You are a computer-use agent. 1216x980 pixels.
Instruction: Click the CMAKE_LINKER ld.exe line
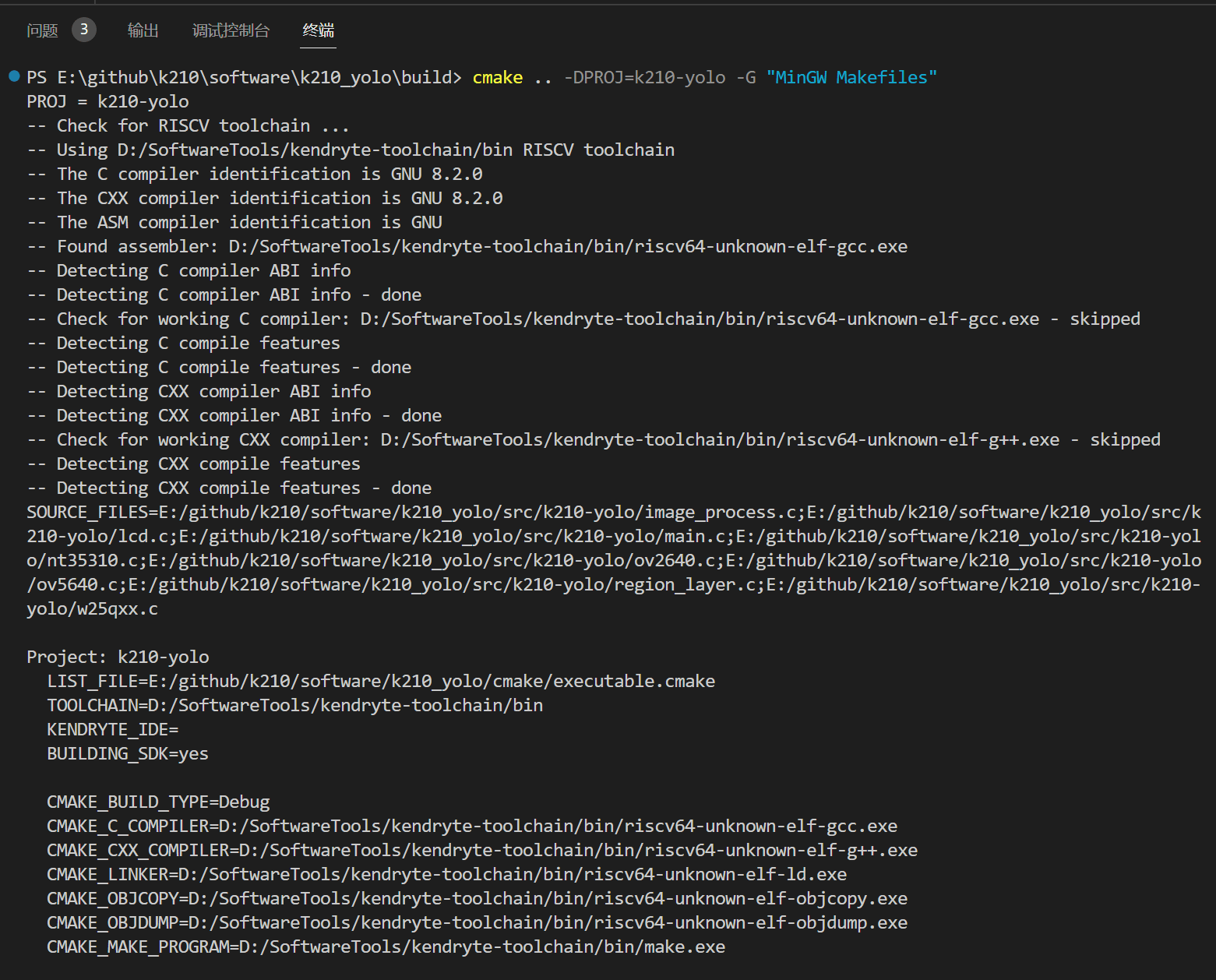447,875
